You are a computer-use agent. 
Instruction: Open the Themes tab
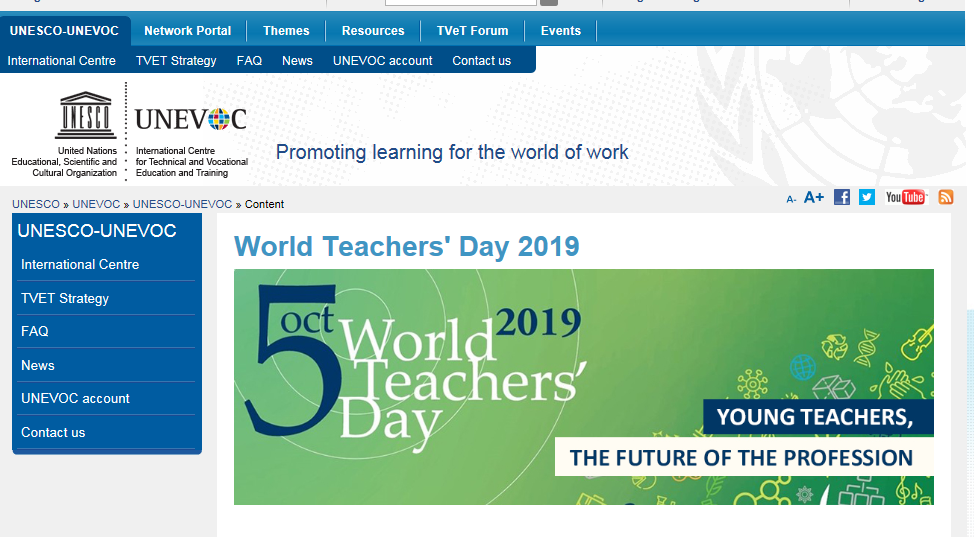point(286,31)
